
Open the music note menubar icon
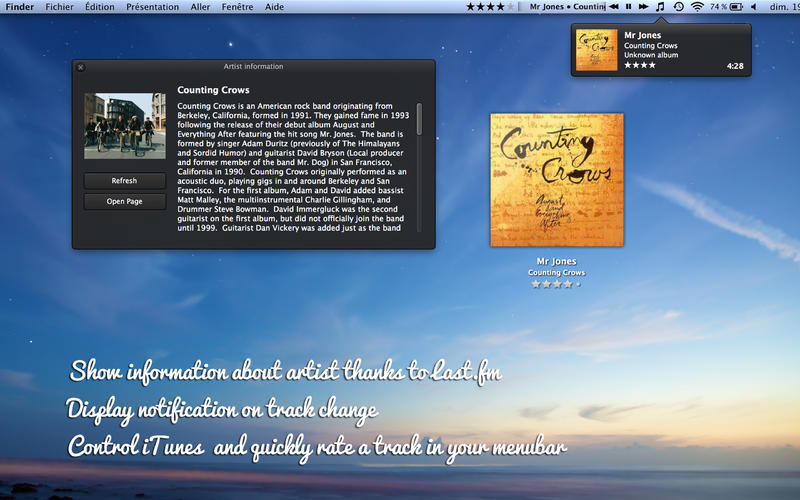(660, 7)
